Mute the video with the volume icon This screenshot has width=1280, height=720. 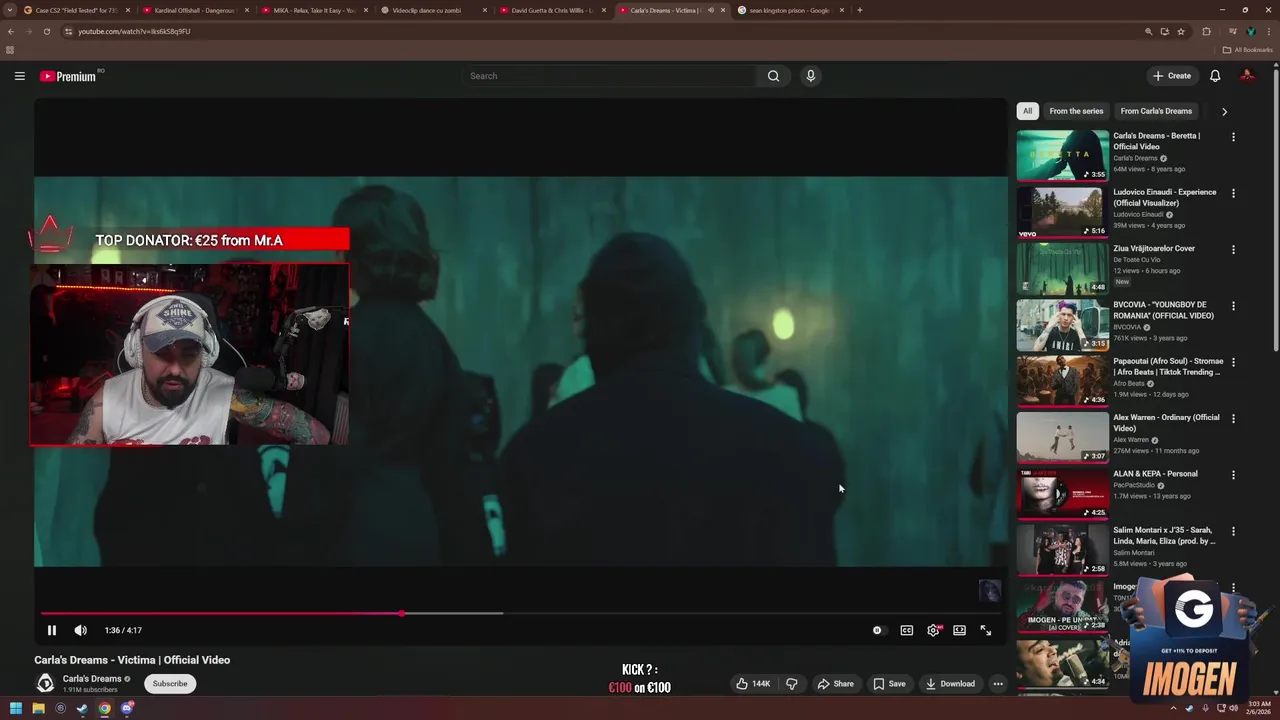click(x=81, y=630)
